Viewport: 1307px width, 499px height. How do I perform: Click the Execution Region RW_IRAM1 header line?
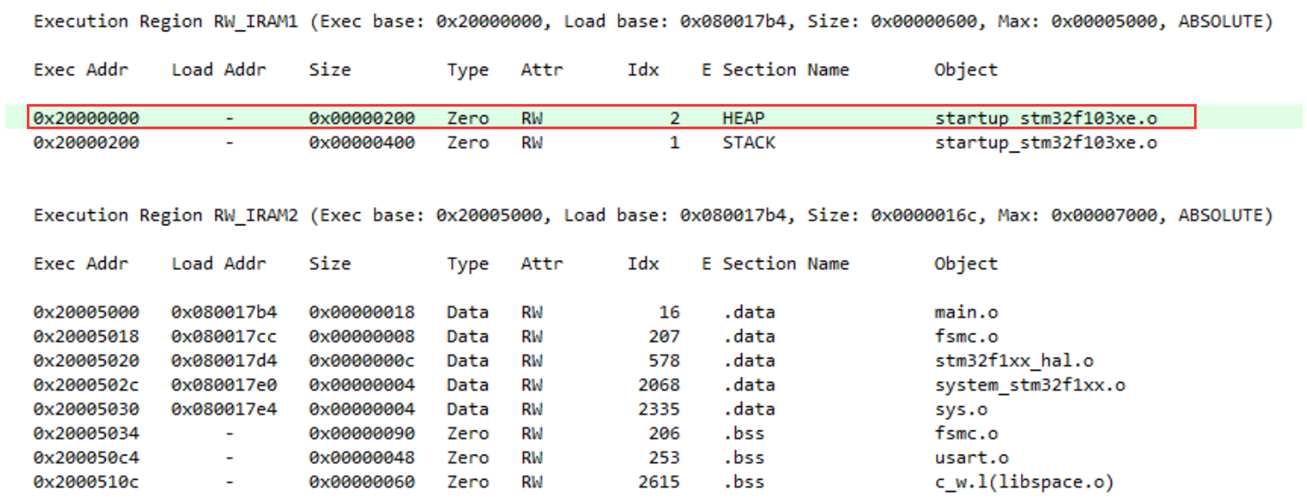(653, 22)
